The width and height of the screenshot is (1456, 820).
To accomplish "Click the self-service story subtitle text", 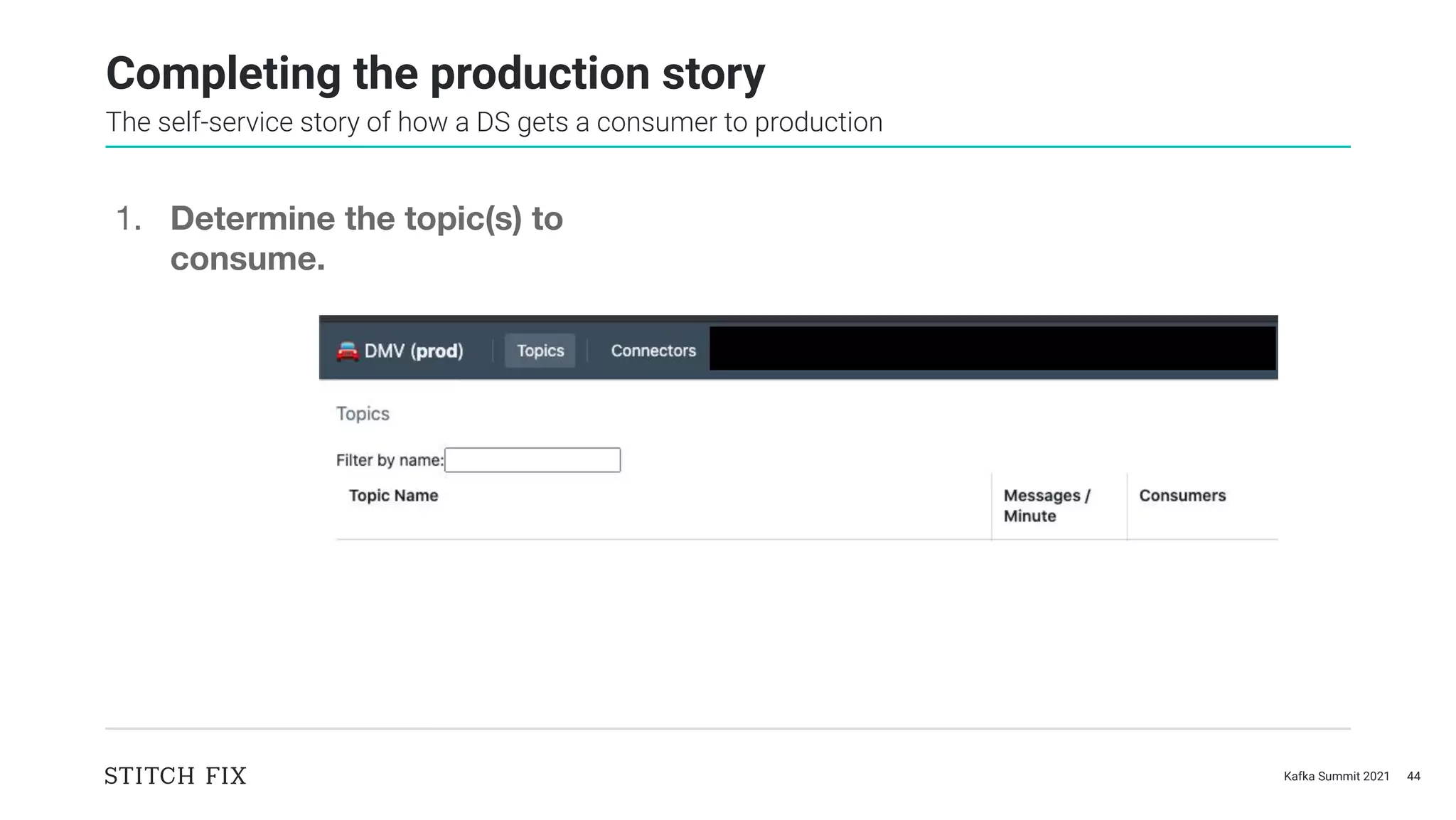I will pos(494,122).
